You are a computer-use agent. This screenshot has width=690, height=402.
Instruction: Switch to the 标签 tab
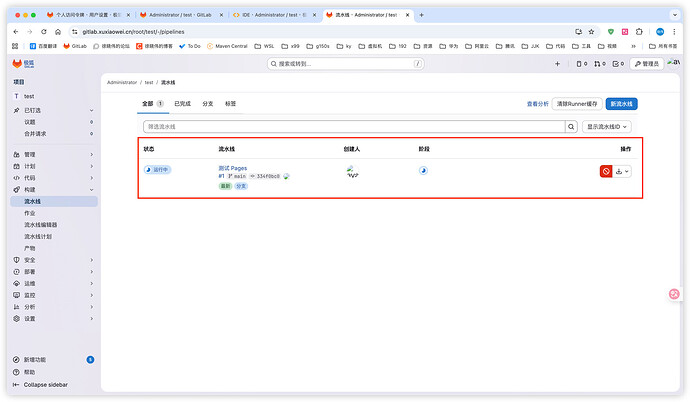[231, 103]
